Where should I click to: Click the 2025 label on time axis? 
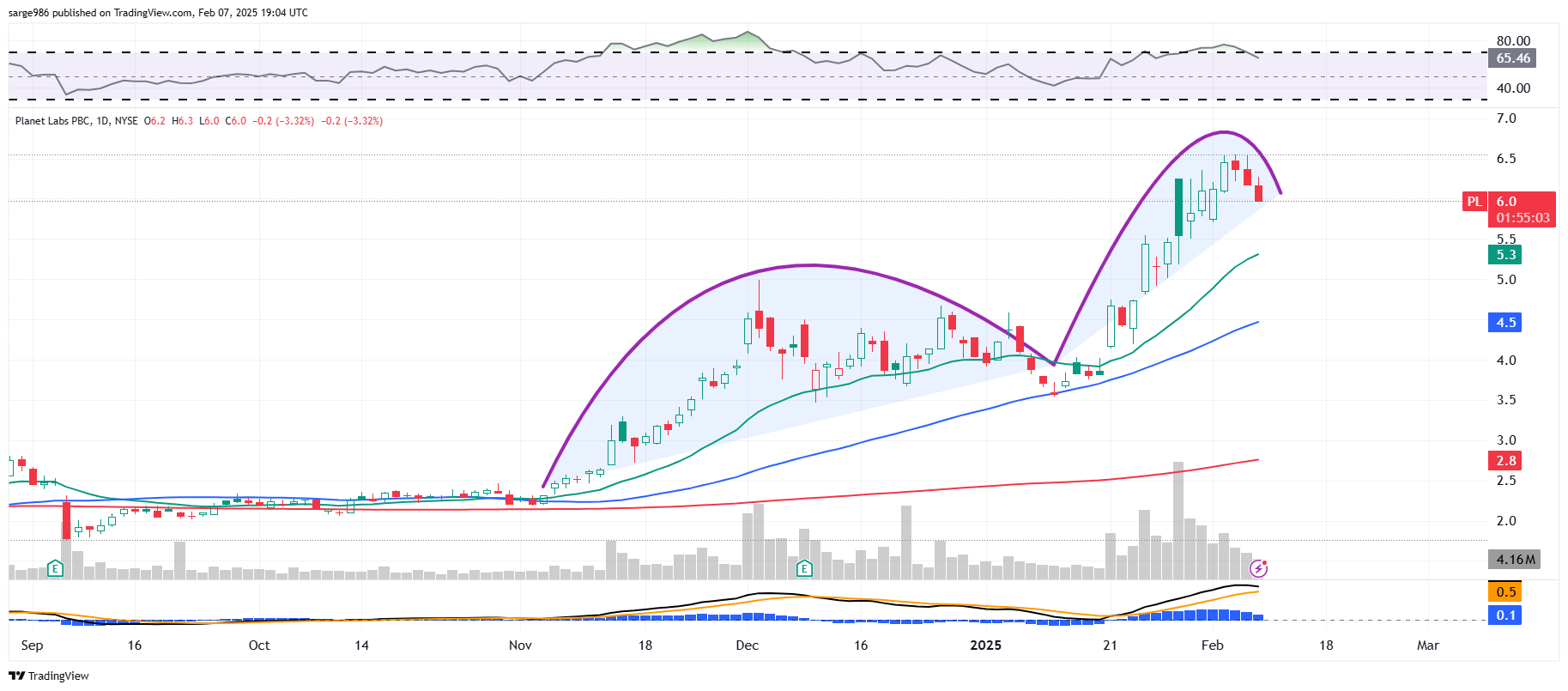click(985, 646)
